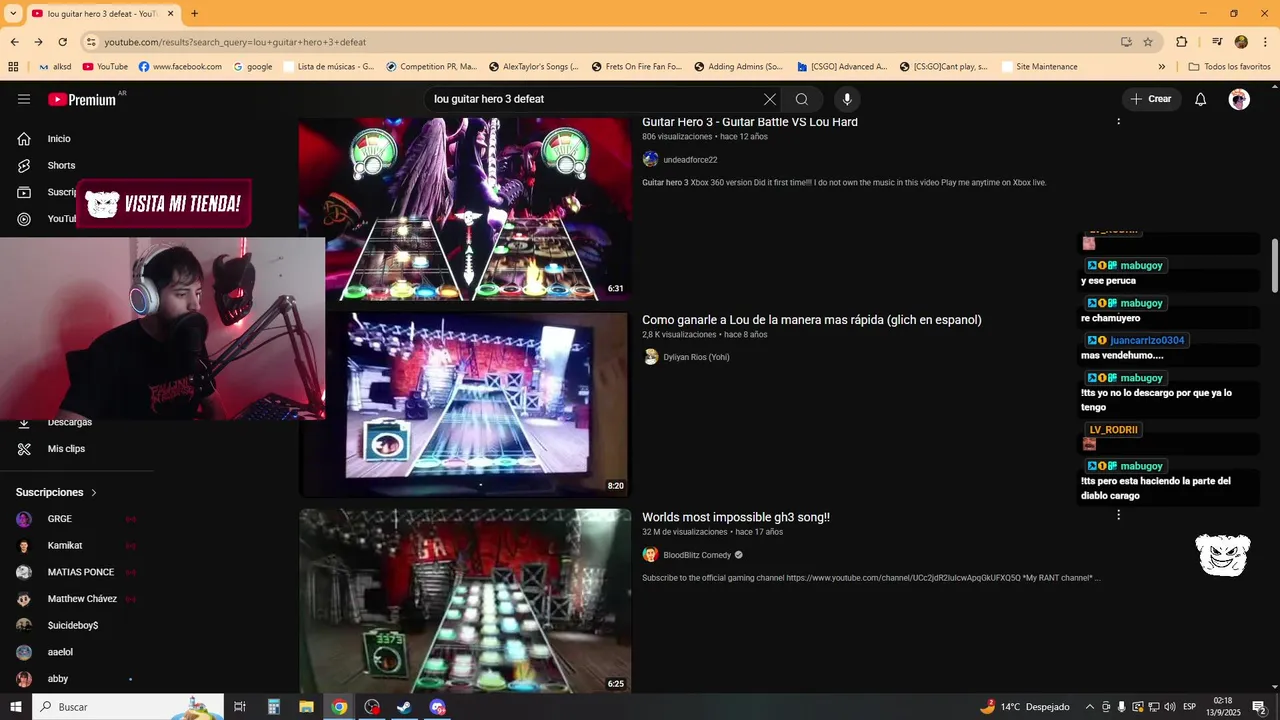Image resolution: width=1280 pixels, height=720 pixels.
Task: Go back with the browser back arrow
Action: point(14,42)
